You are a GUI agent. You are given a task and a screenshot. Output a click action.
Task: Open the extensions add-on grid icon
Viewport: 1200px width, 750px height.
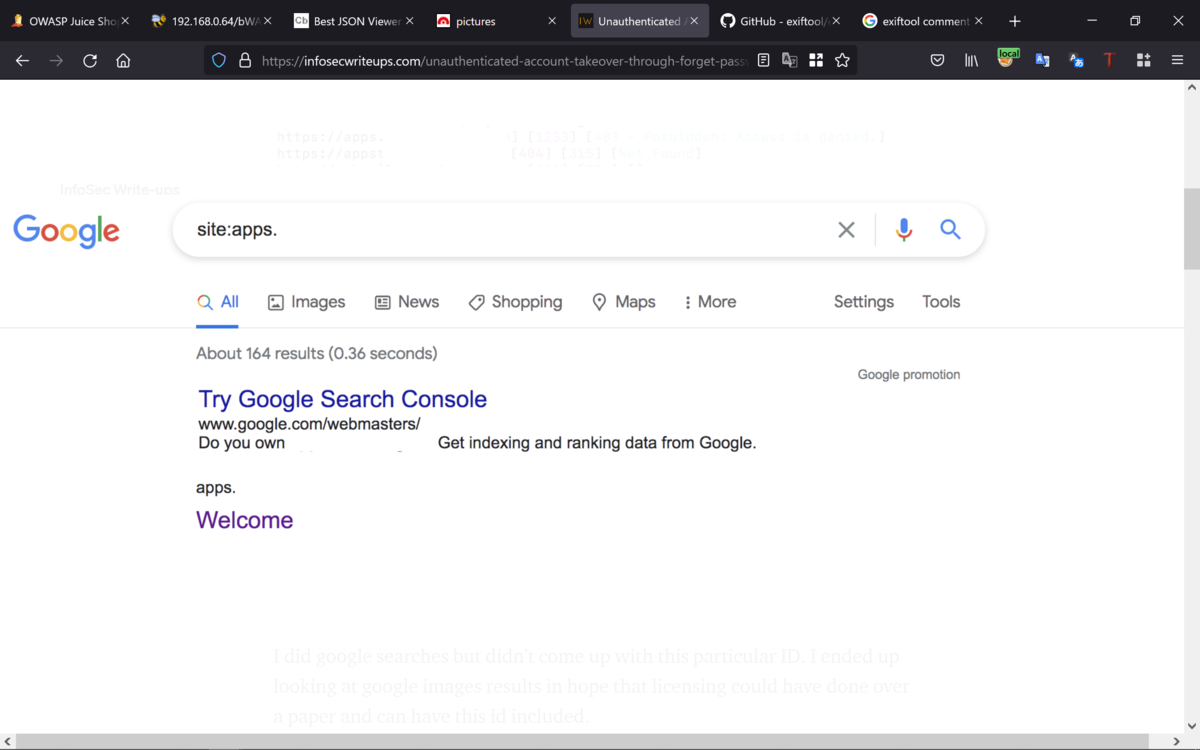pos(1144,61)
